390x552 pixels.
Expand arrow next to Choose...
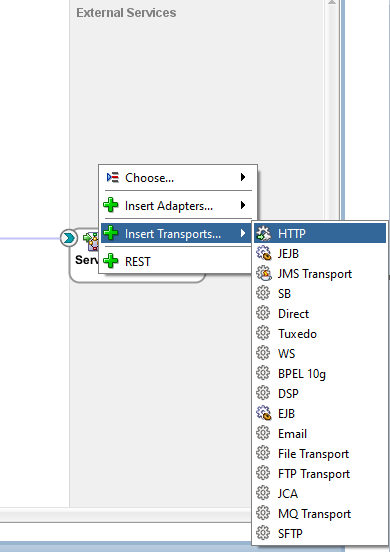[243, 177]
